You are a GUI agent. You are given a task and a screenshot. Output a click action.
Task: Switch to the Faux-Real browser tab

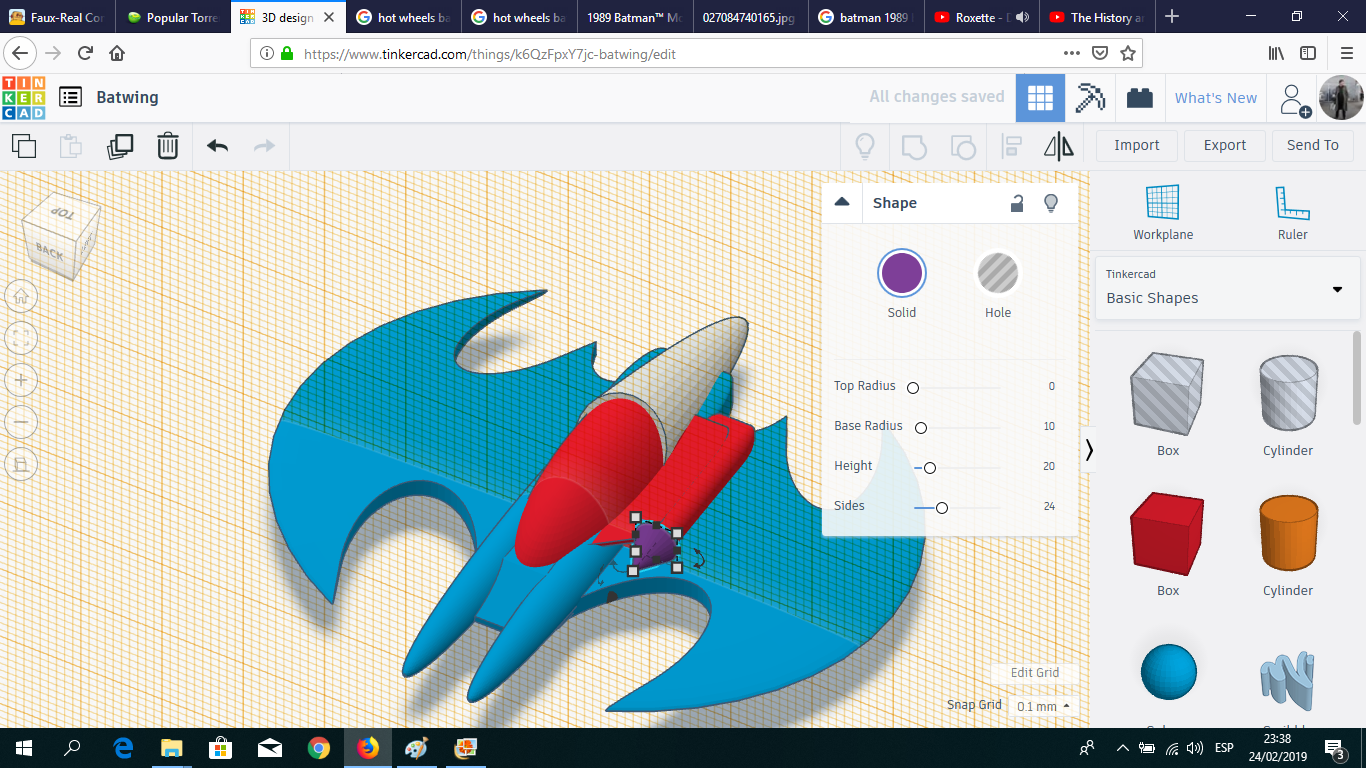click(x=58, y=17)
